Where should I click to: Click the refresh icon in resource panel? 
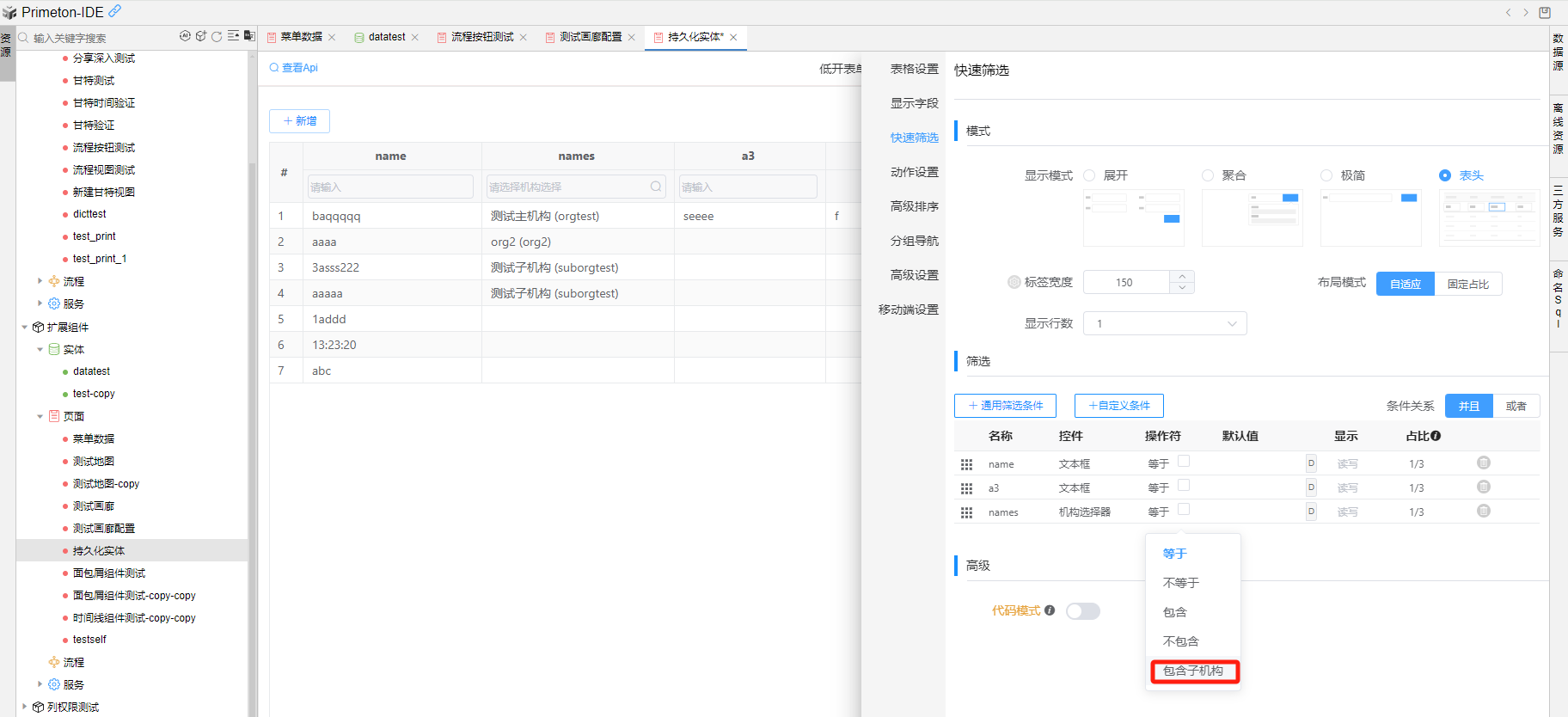coord(217,36)
